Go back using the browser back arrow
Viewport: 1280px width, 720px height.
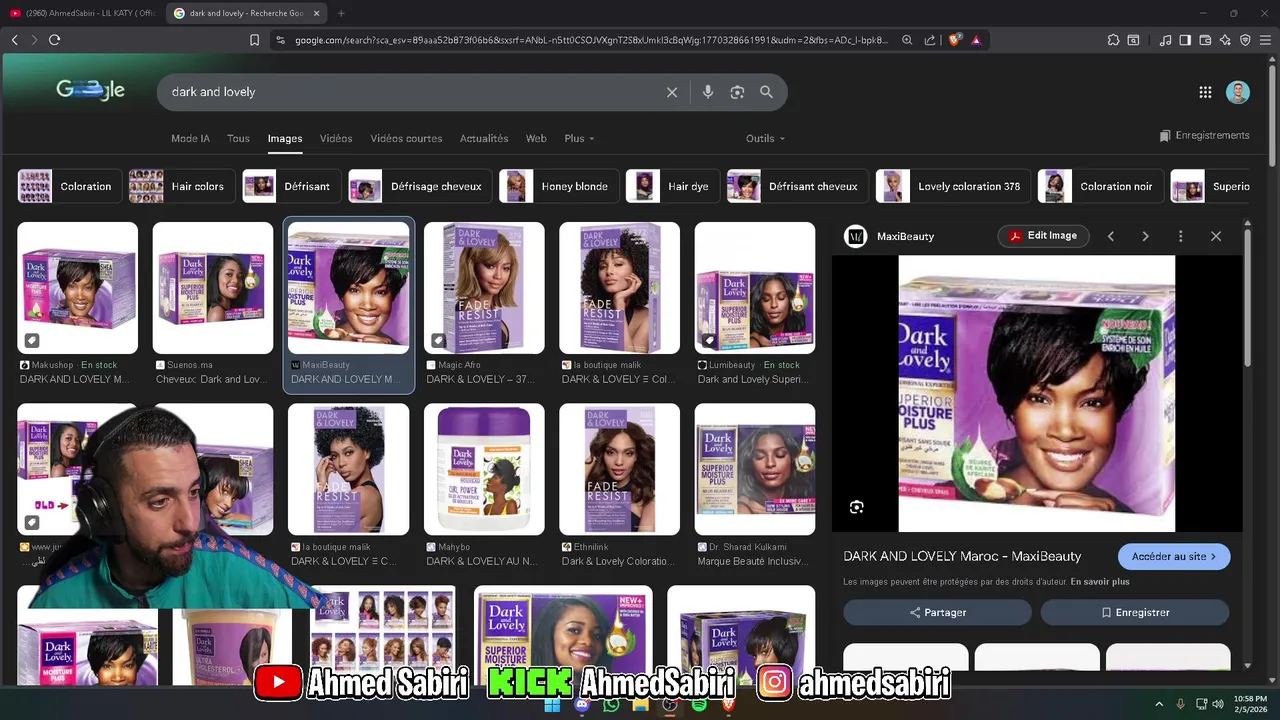[x=15, y=40]
